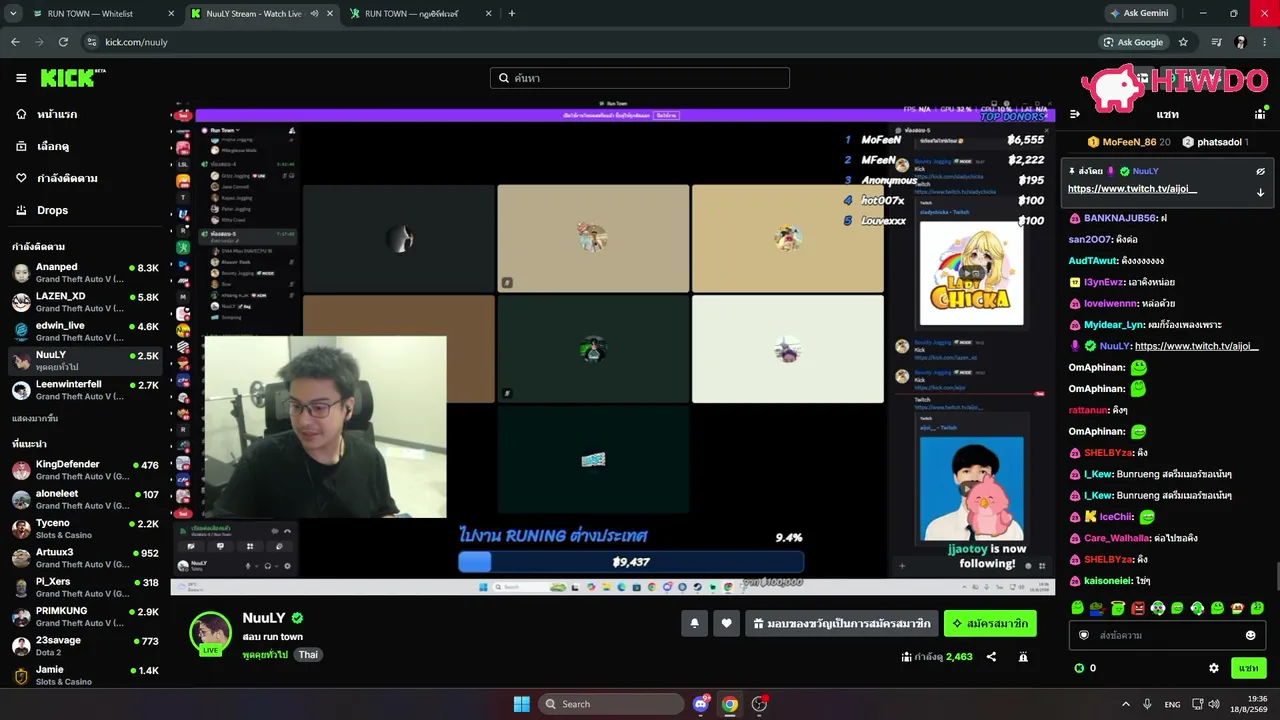This screenshot has width=1280, height=720.
Task: Pick the halo green emote
Action: click(x=1117, y=608)
